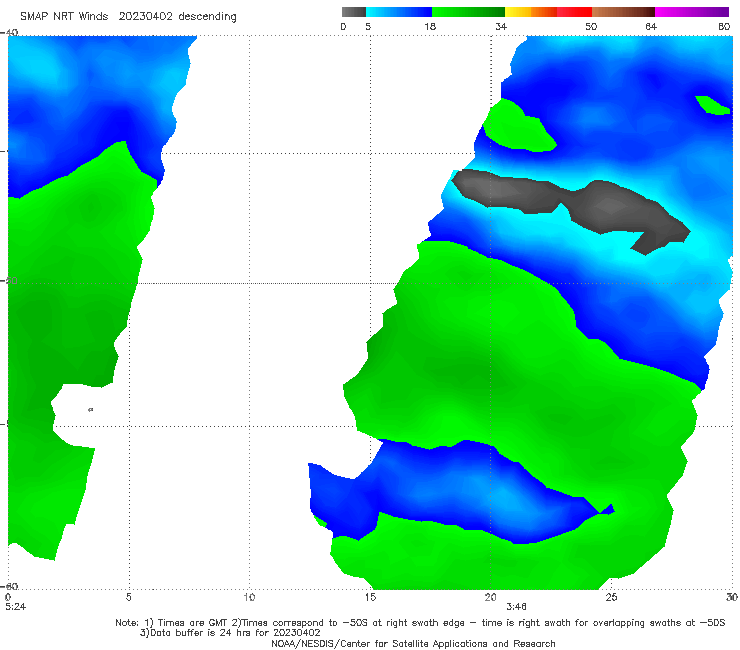Click the latitude label '-50' on left axis
This screenshot has height=650, width=740.
pos(10,281)
